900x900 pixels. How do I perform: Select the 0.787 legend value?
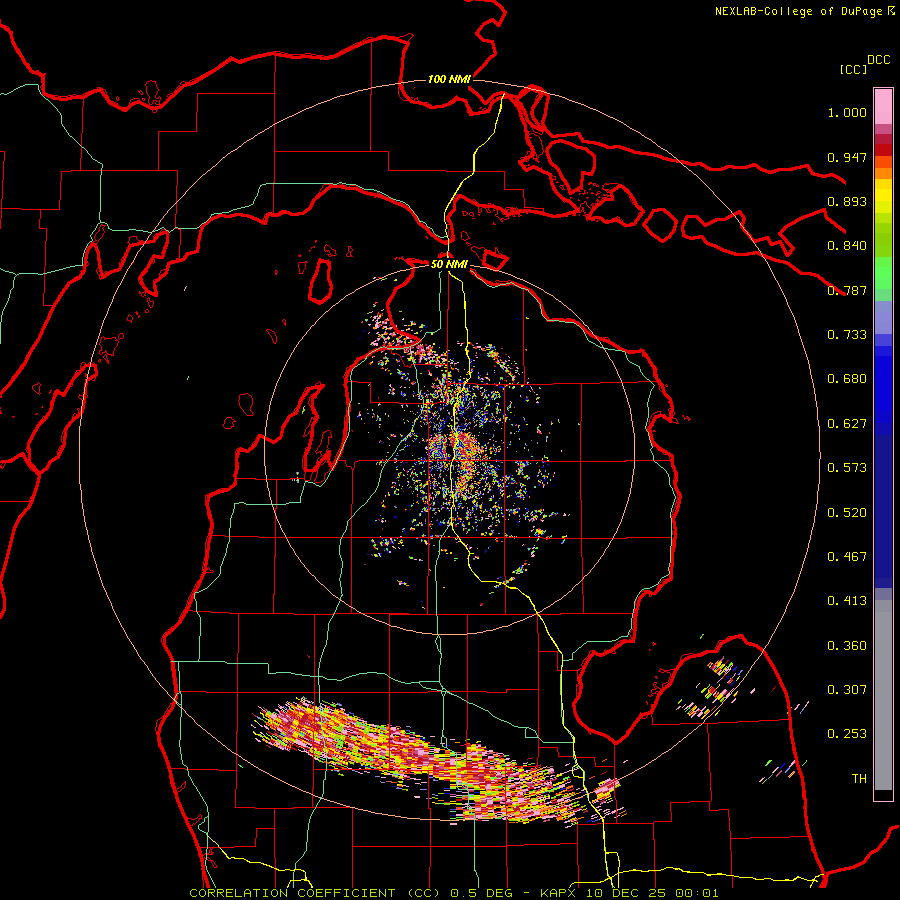coord(847,290)
